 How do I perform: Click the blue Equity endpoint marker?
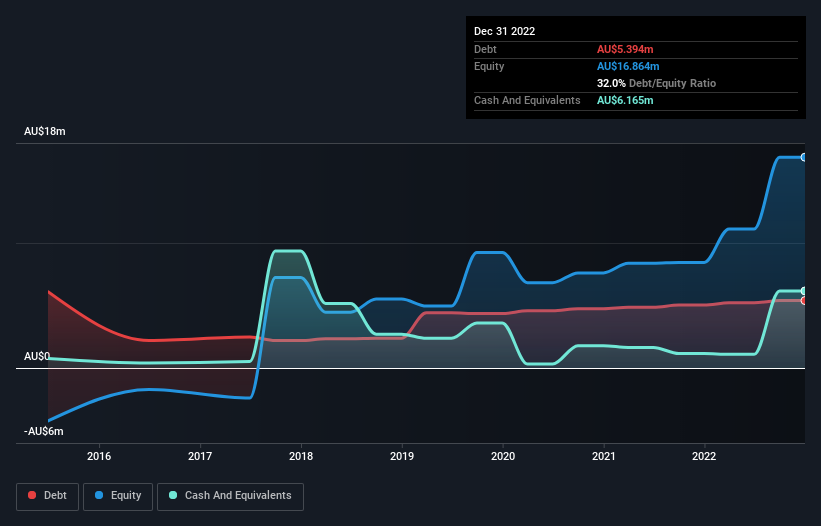(804, 158)
